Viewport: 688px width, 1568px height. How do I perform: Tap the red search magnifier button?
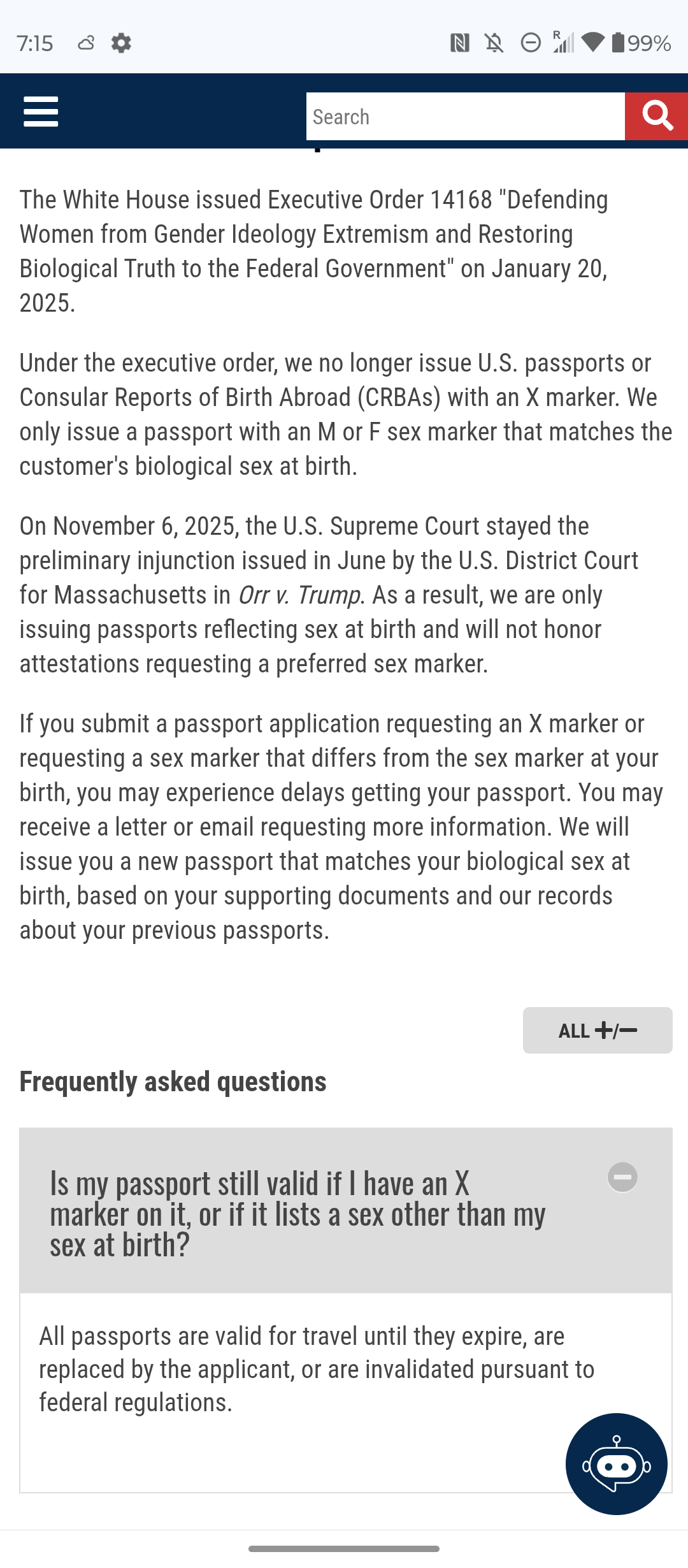click(656, 116)
